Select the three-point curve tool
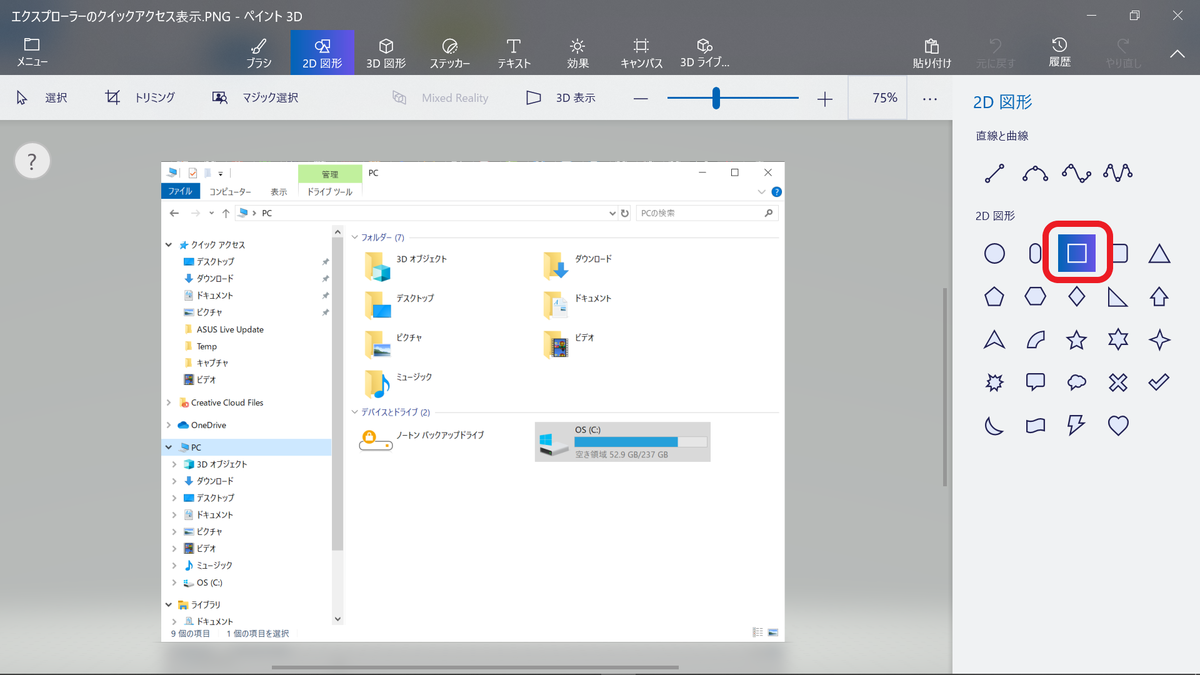Viewport: 1200px width, 675px height. [1076, 173]
